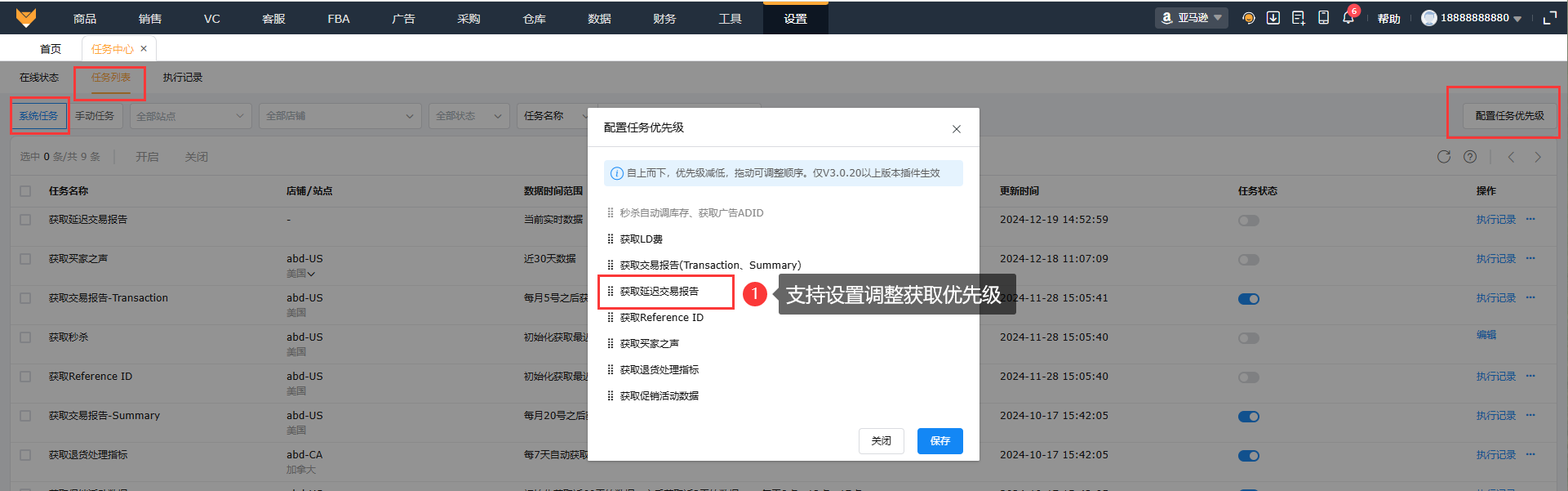
Task: Refresh the task list with the refresh icon
Action: tap(1444, 157)
